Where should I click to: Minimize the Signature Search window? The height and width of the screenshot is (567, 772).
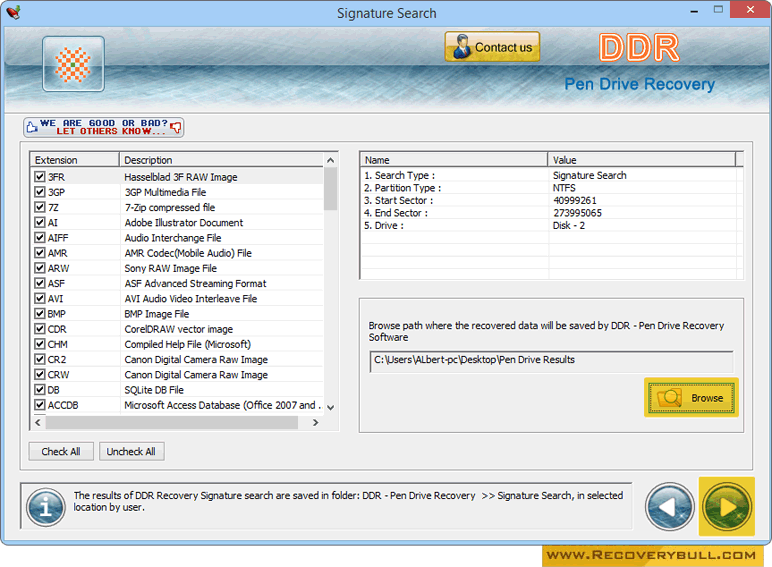[694, 10]
